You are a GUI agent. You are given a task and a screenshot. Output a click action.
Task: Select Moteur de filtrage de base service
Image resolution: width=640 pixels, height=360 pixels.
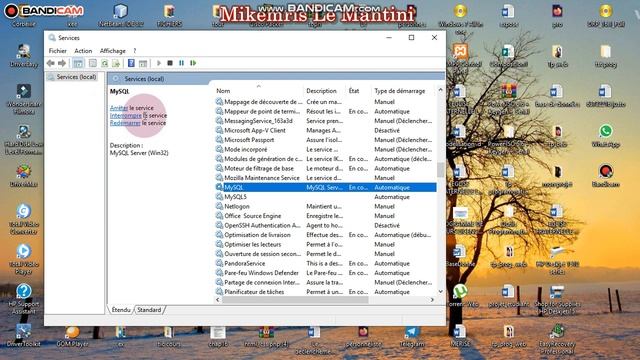point(325,168)
